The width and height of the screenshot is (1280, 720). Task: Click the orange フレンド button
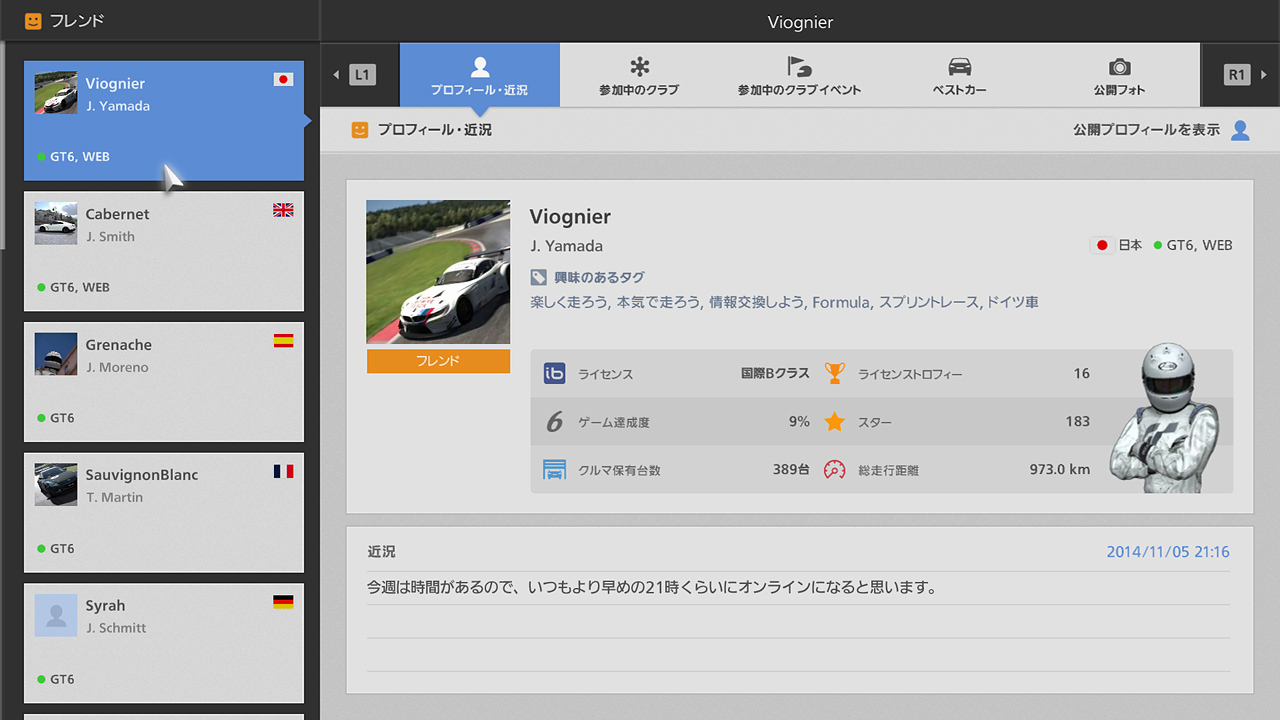438,361
